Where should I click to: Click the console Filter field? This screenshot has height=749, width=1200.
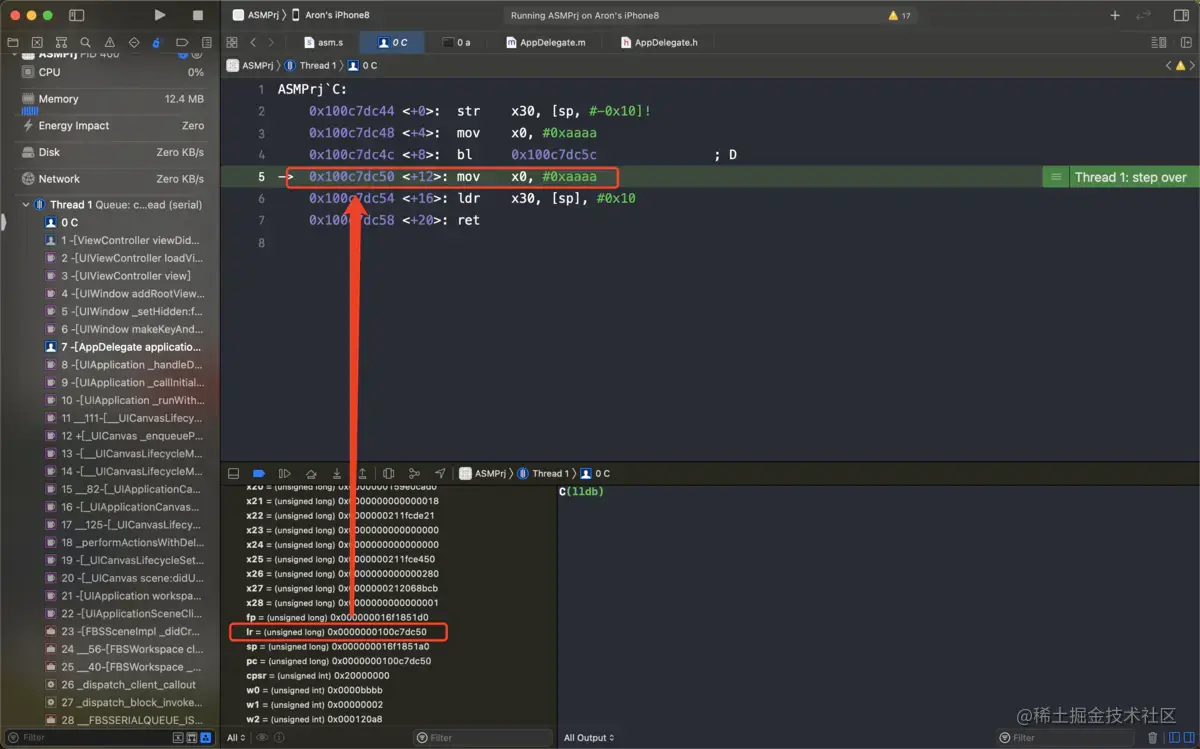(x=1066, y=738)
